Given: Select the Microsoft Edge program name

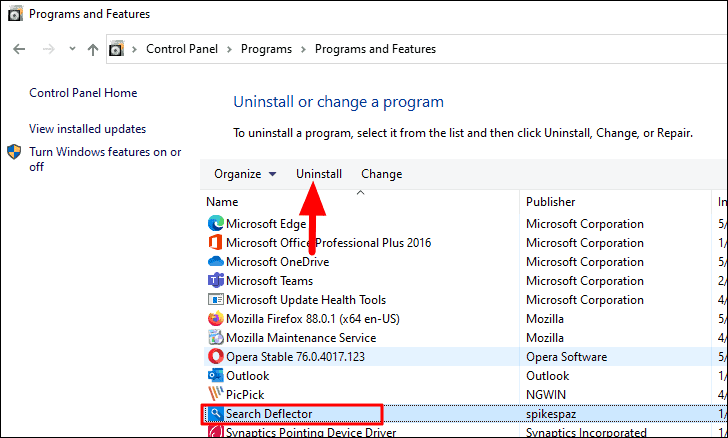Looking at the screenshot, I should pyautogui.click(x=266, y=224).
